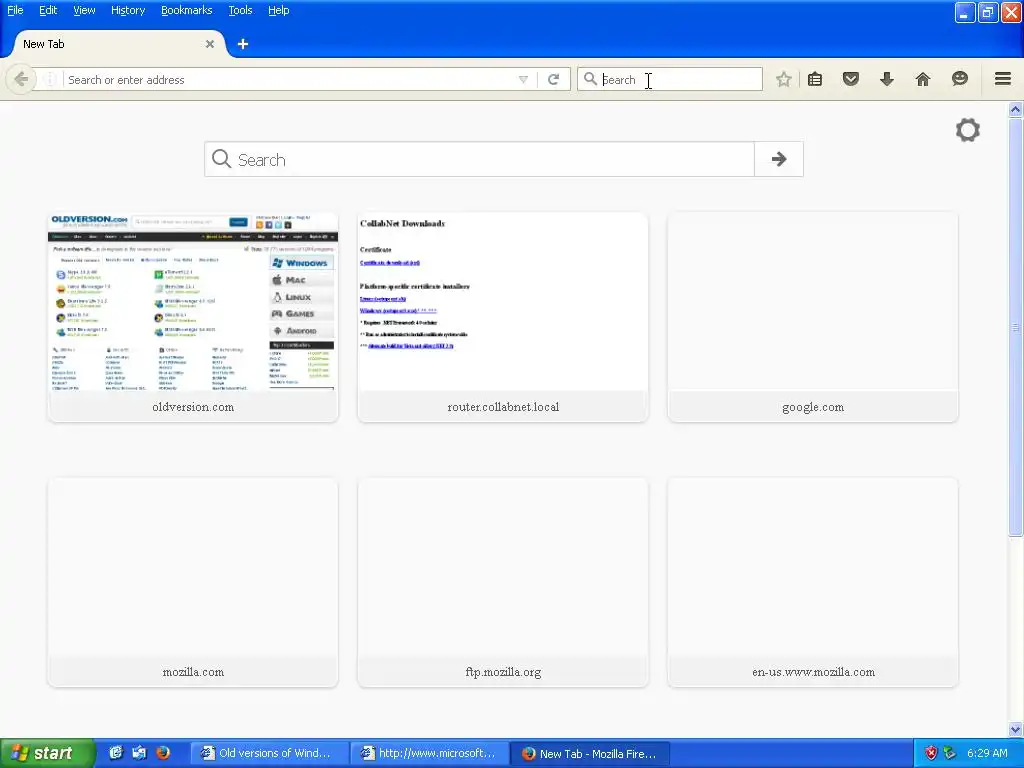1024x768 pixels.
Task: Click the scrollbar down arrow
Action: point(1015,729)
